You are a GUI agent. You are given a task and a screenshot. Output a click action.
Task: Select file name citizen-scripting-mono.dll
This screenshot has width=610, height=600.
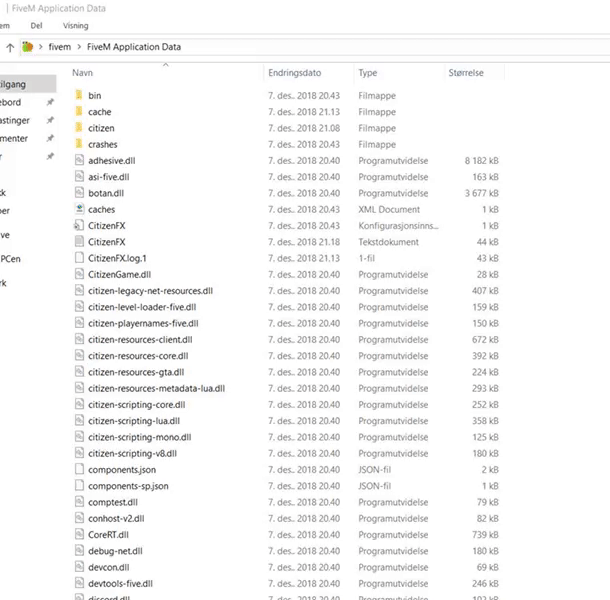(140, 437)
